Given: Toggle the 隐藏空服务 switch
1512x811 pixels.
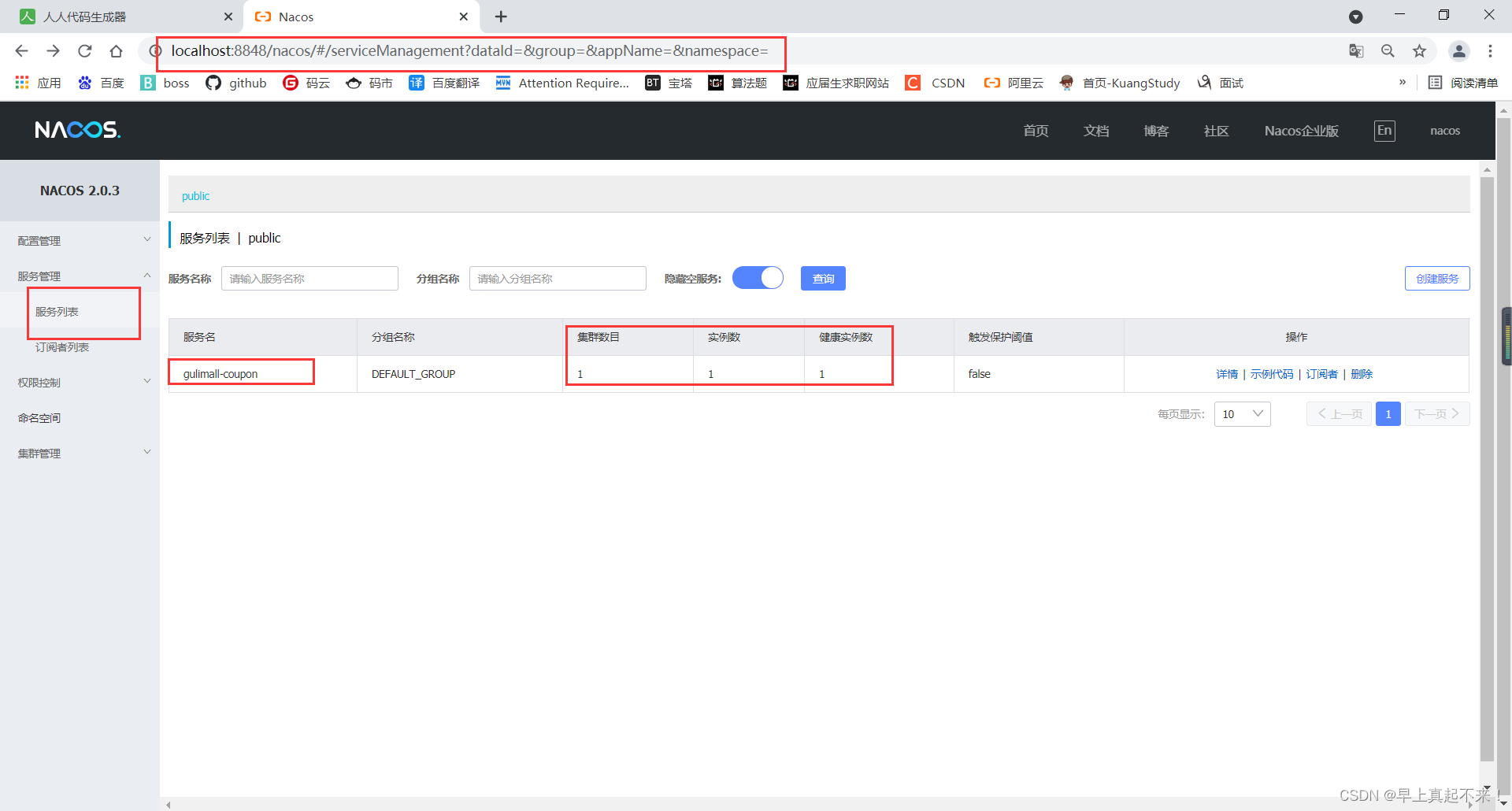Looking at the screenshot, I should coord(758,278).
